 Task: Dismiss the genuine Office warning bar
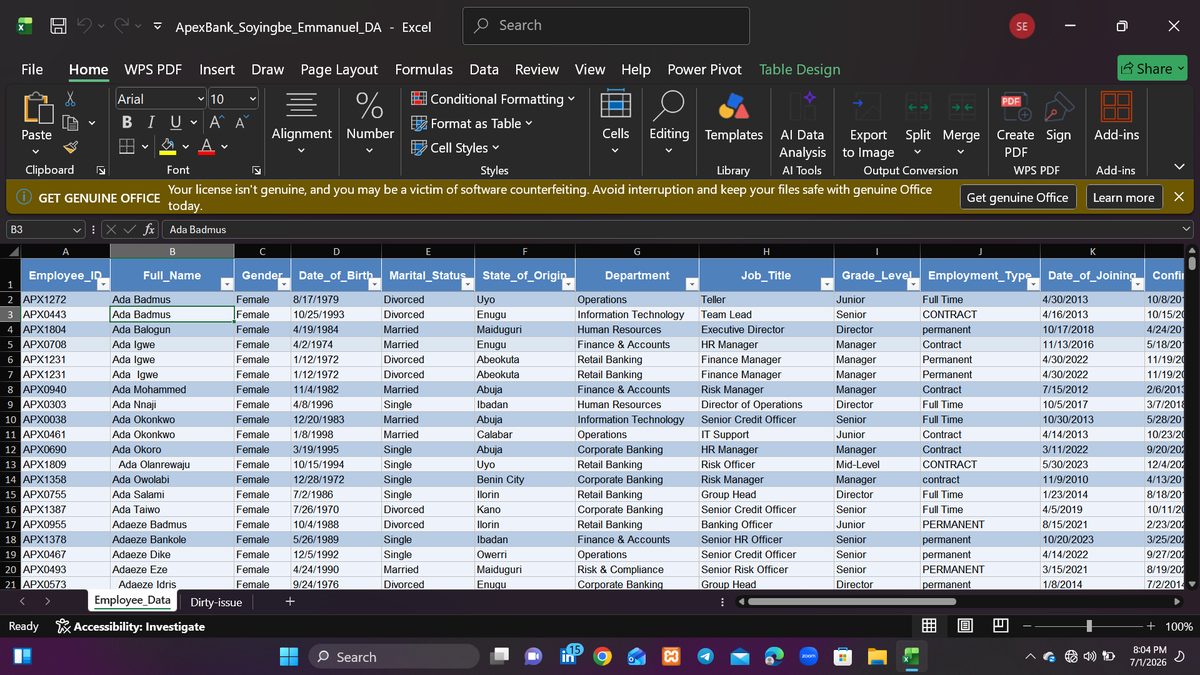[1179, 197]
